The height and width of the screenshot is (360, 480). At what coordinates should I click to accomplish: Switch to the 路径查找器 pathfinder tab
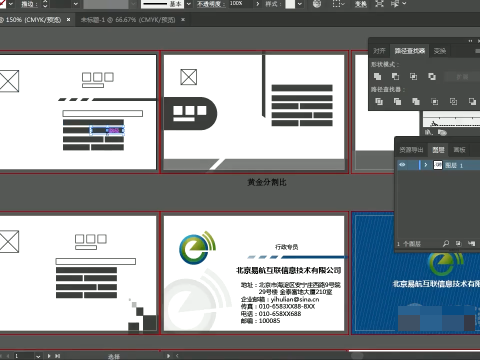[410, 51]
